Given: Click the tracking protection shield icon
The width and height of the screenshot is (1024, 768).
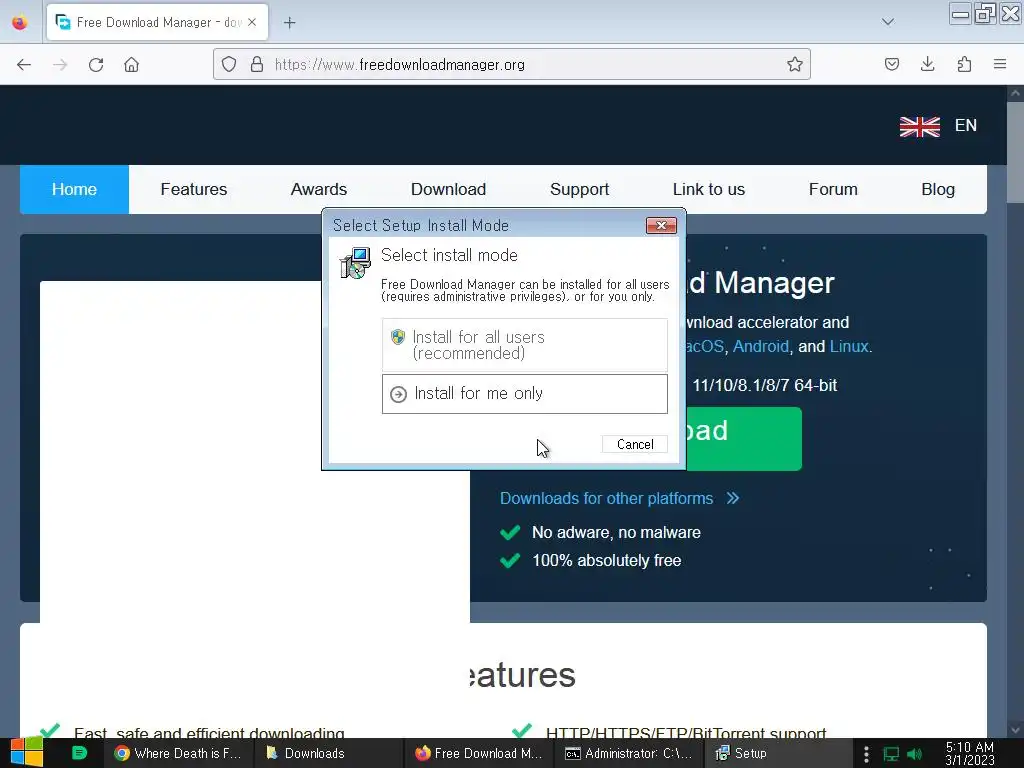Looking at the screenshot, I should coord(229,65).
